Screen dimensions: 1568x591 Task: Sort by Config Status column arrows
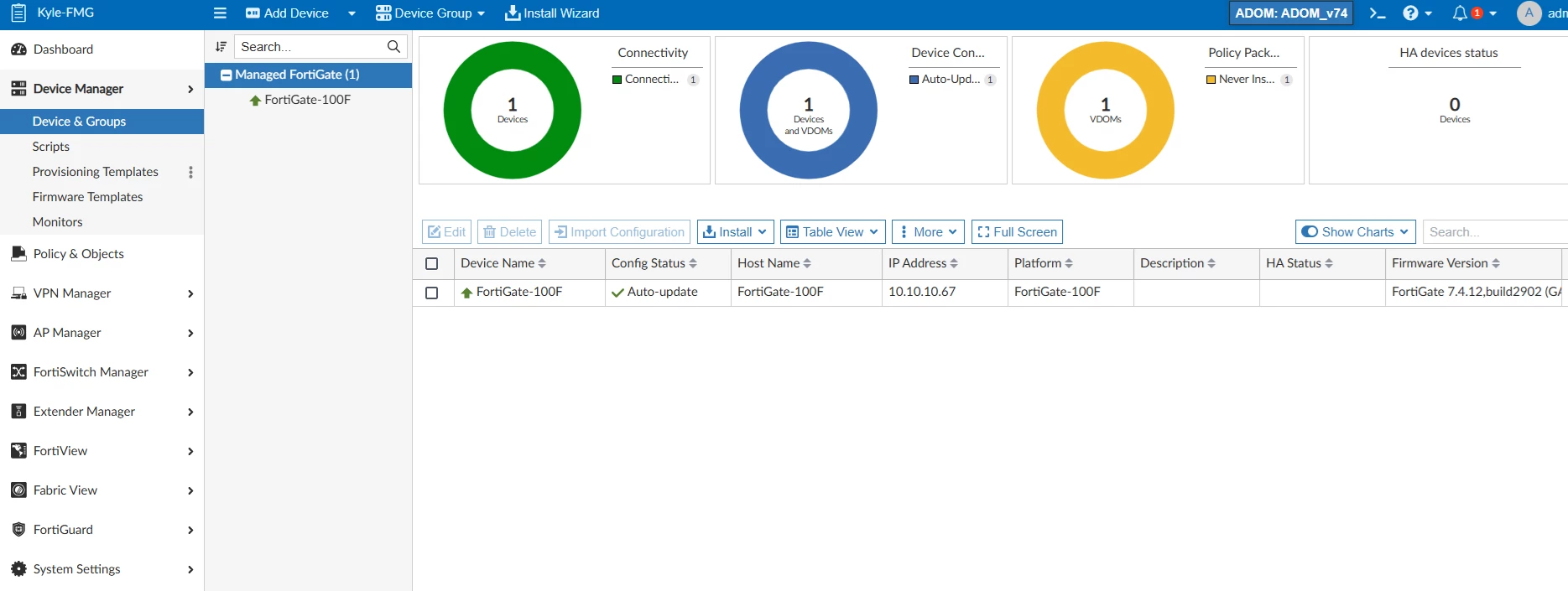tap(693, 263)
